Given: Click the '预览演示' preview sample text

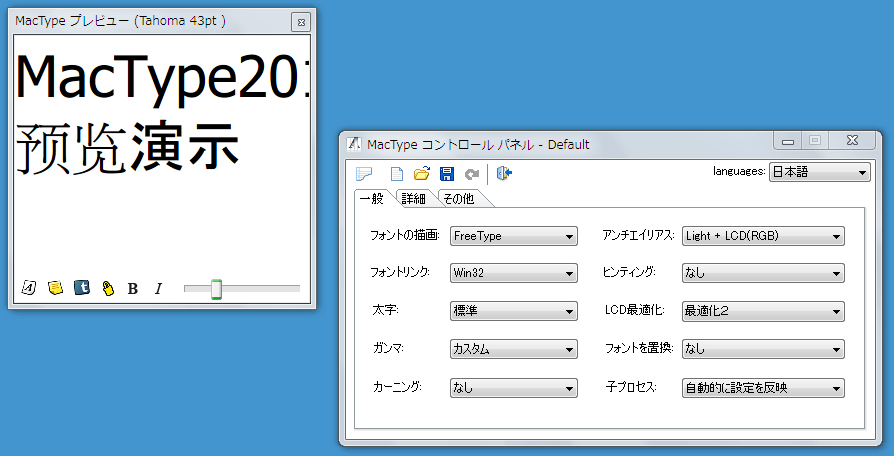Looking at the screenshot, I should [127, 147].
